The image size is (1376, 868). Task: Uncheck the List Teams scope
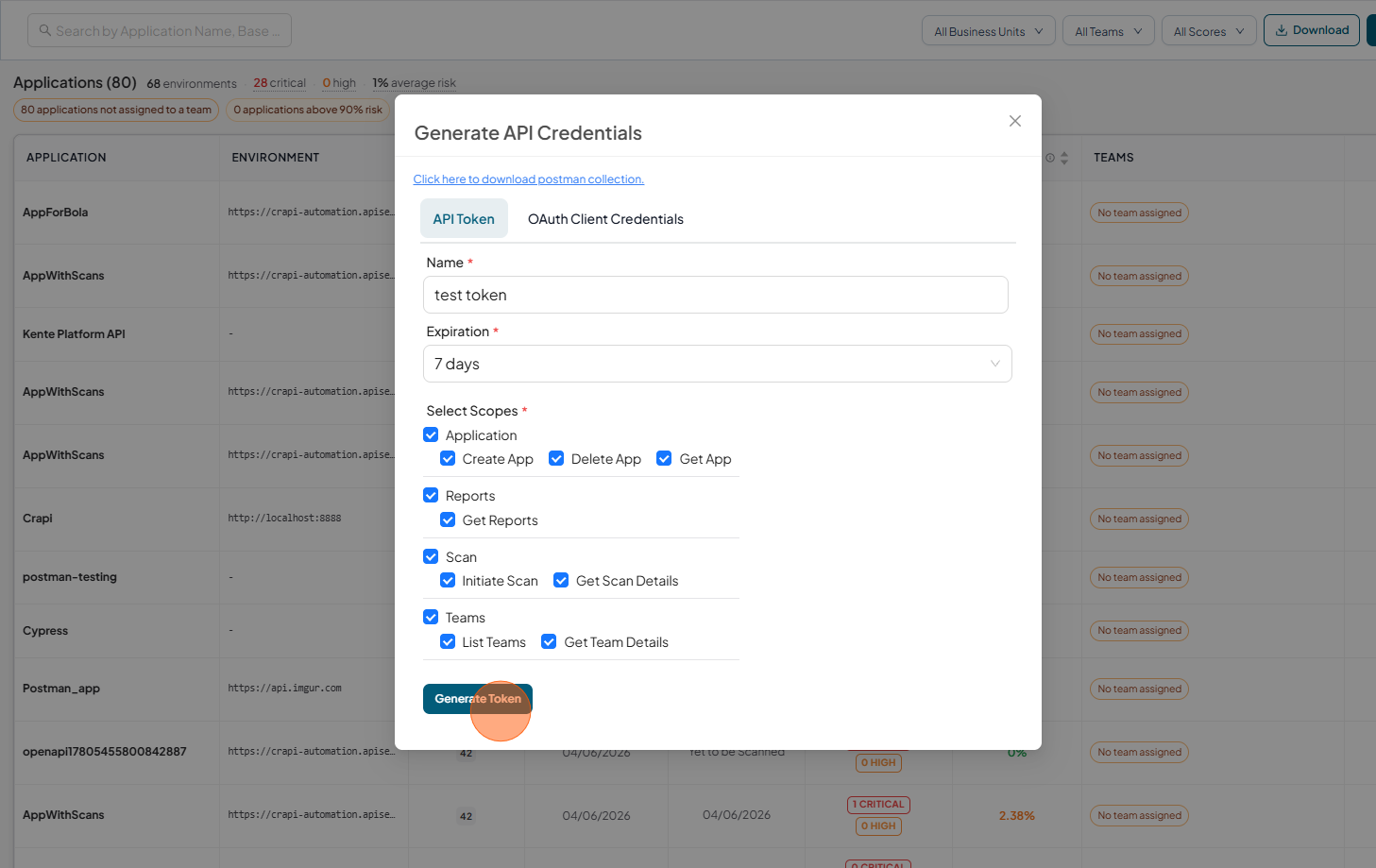coord(448,641)
